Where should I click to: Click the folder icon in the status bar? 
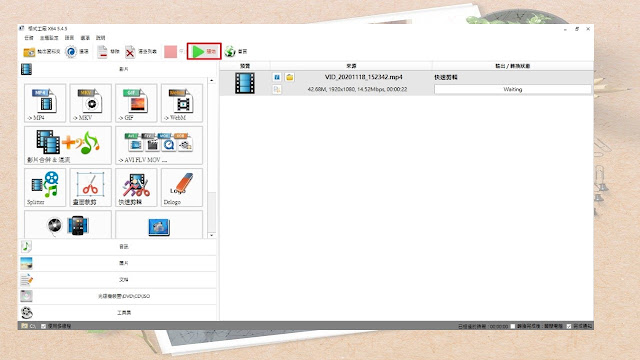click(x=24, y=326)
